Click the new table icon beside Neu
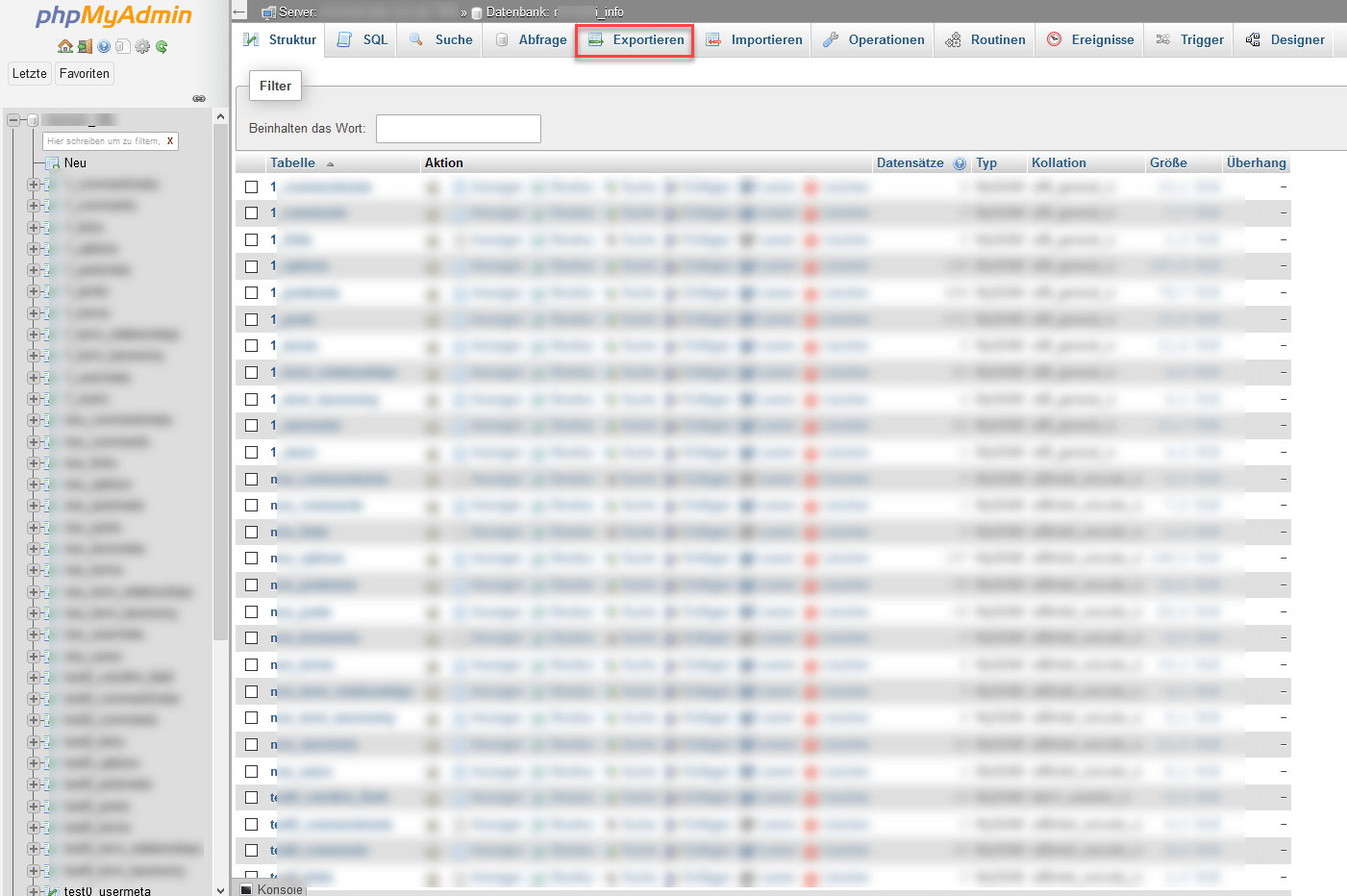This screenshot has width=1347, height=896. click(53, 163)
